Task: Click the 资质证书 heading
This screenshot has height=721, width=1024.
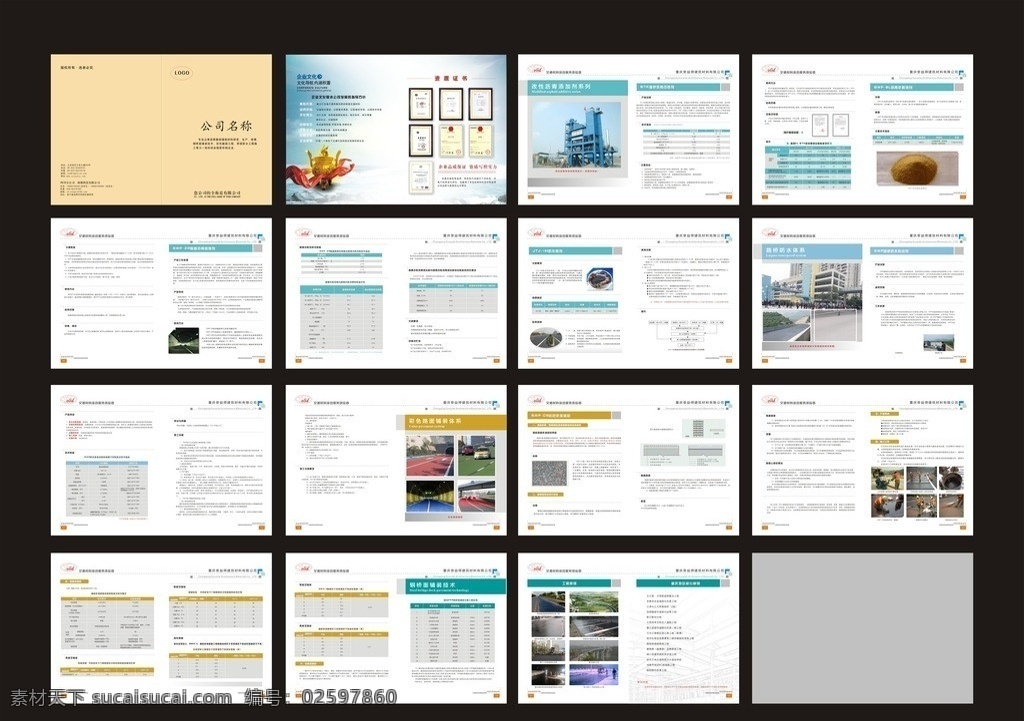Action: tap(451, 78)
